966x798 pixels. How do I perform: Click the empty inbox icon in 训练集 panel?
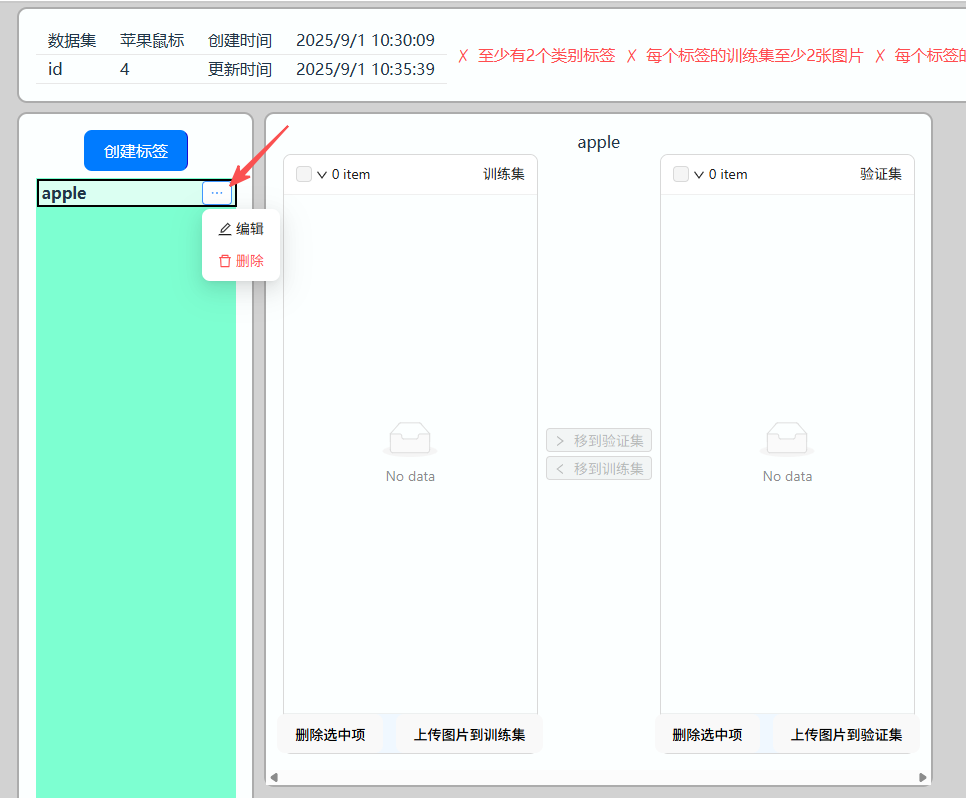[x=410, y=439]
